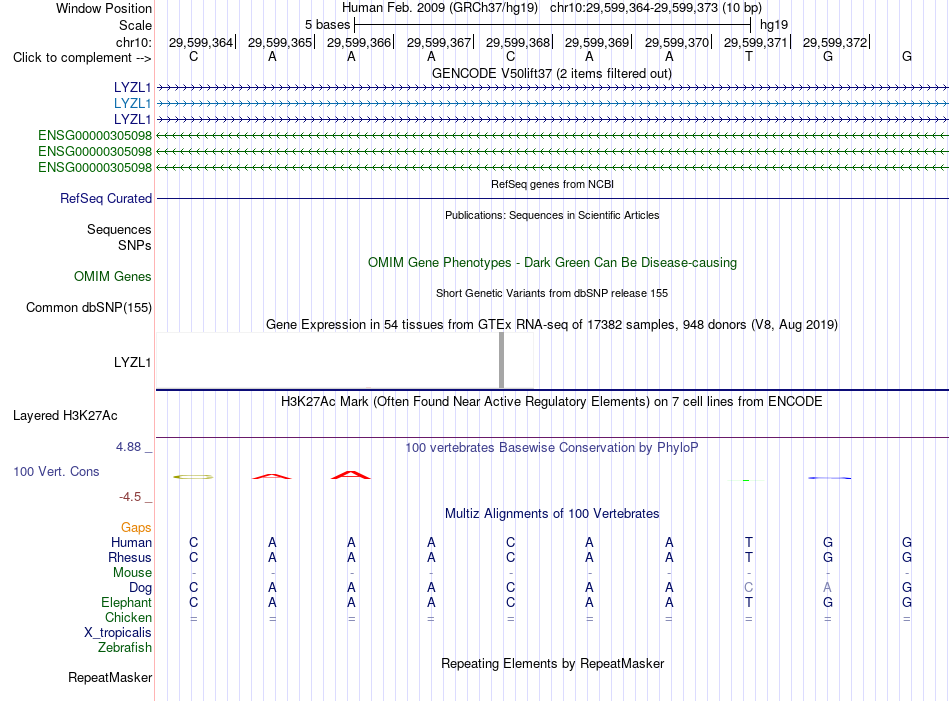Select the RepeatMasker track label
Viewport: 950px width, 701px height.
click(x=110, y=677)
